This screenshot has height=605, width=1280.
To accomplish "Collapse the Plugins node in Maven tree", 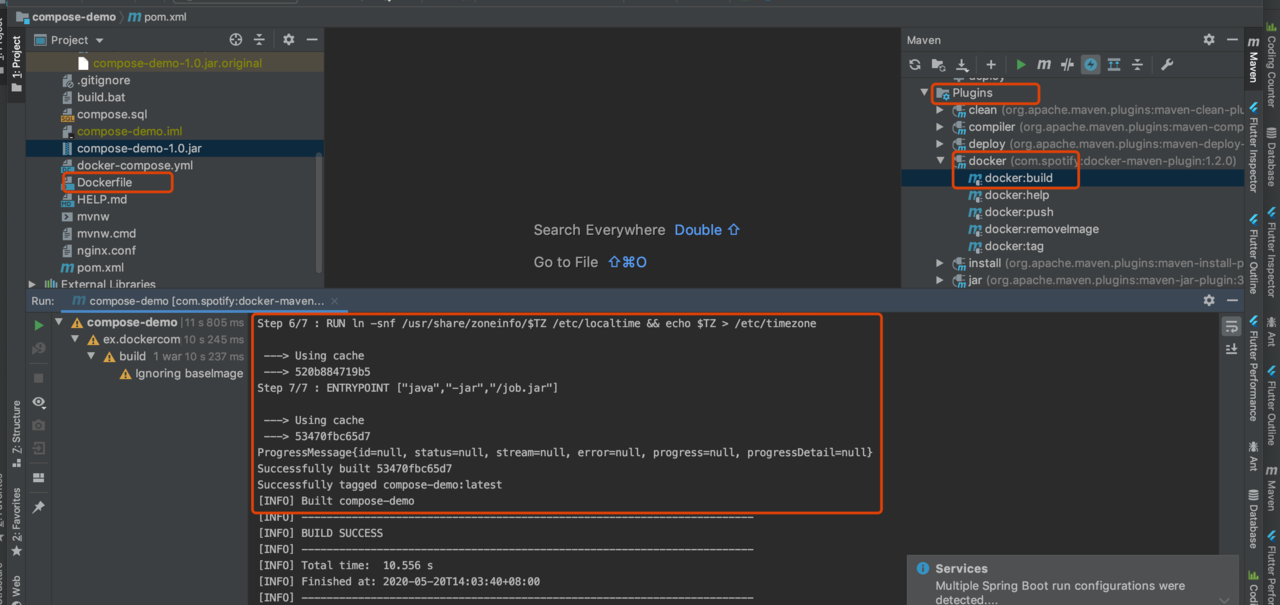I will click(x=924, y=93).
